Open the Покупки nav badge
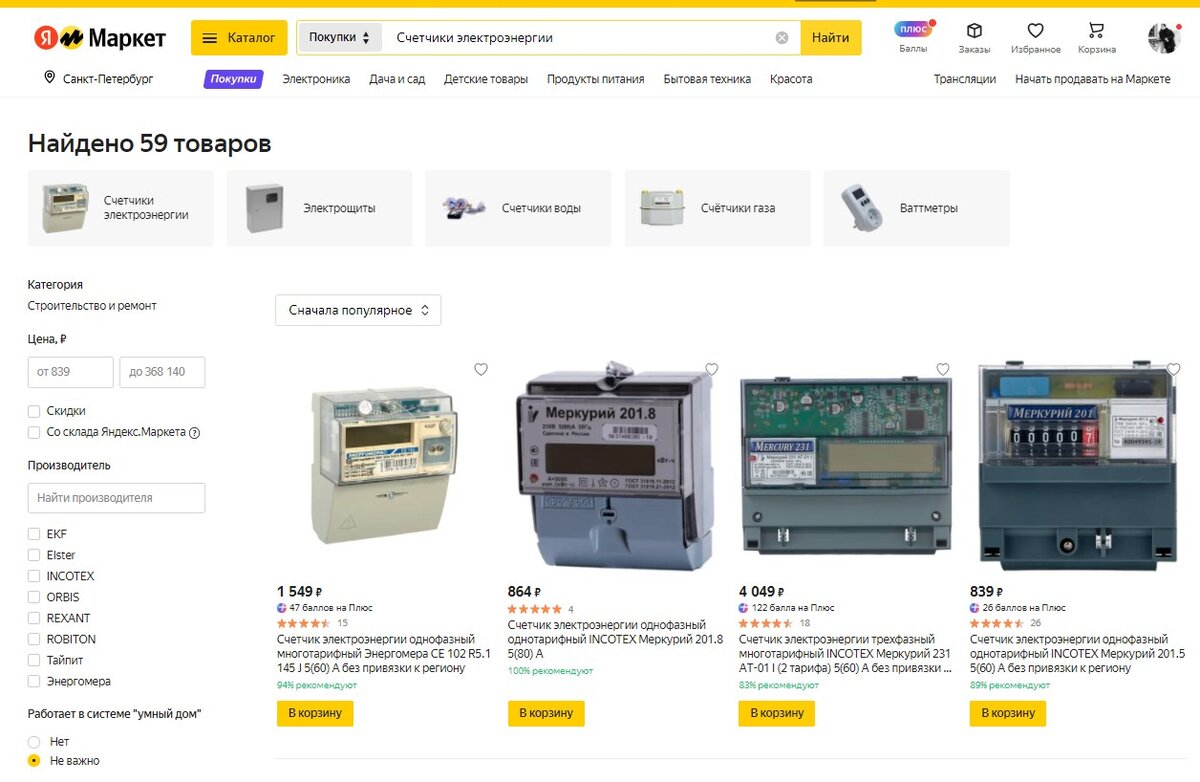 233,79
